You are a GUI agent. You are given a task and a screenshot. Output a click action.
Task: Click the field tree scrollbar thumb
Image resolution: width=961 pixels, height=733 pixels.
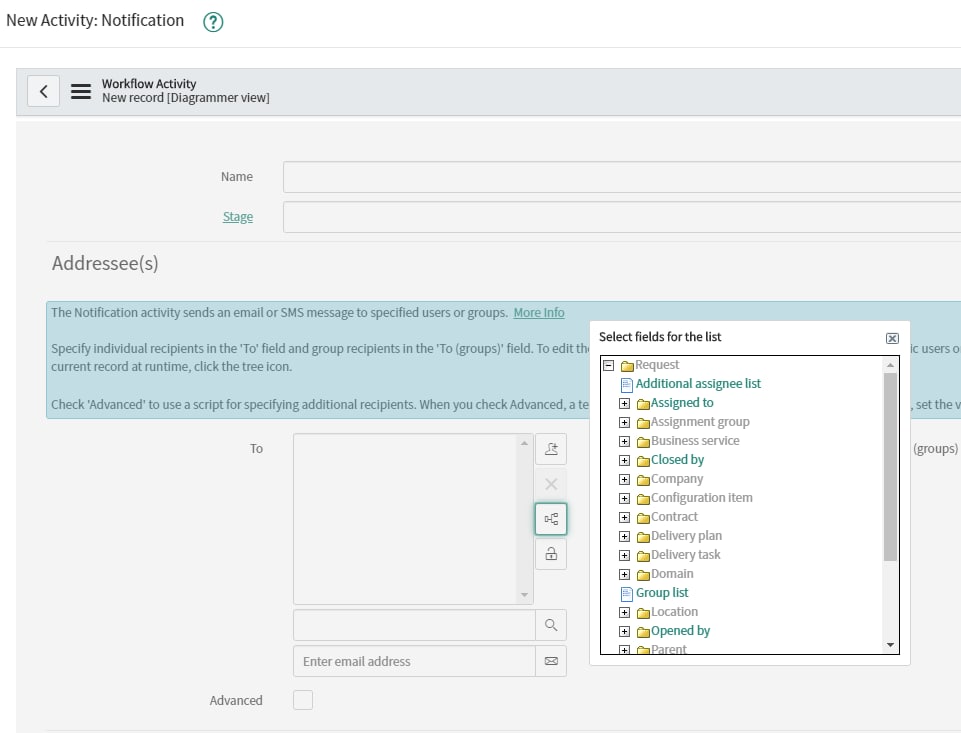coord(890,466)
